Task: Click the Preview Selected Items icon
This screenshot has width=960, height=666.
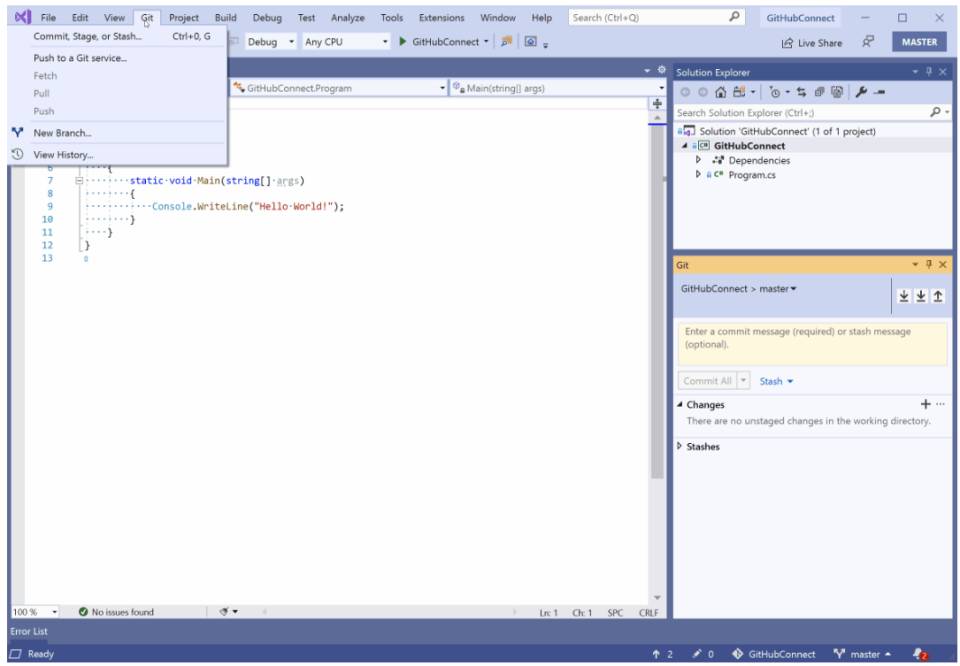Action: pos(880,92)
